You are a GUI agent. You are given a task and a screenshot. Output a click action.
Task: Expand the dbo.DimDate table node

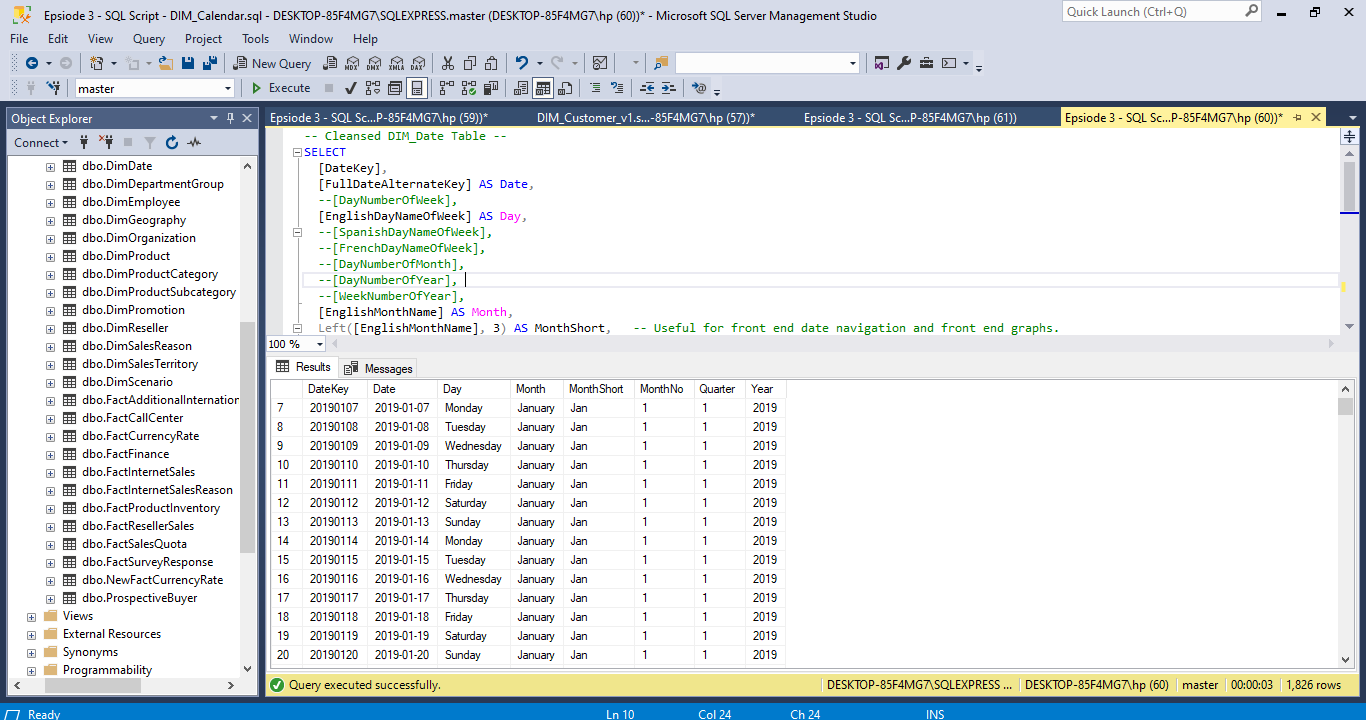(x=50, y=166)
